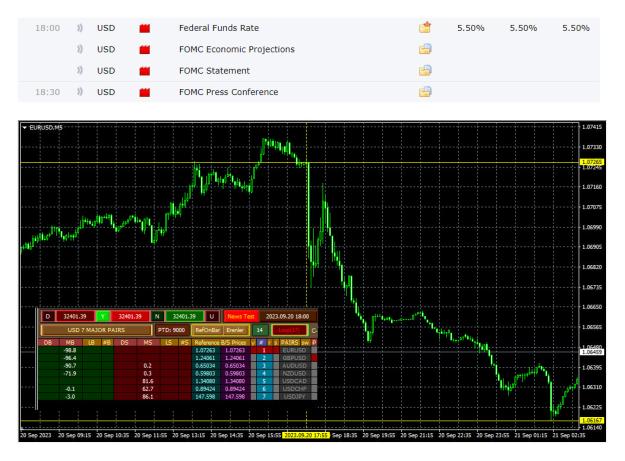Click the 18:30 time entry in the calendar
This screenshot has width=625, height=461.
pos(47,92)
